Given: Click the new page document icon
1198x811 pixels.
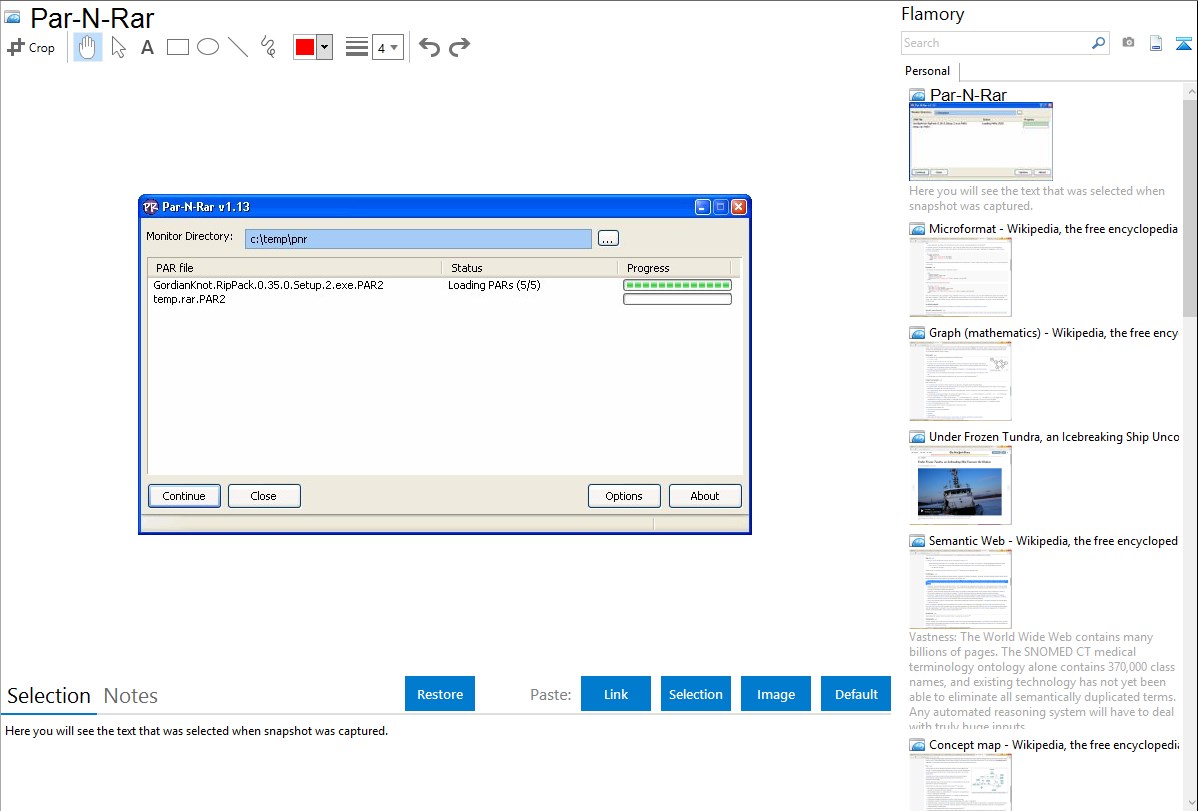Looking at the screenshot, I should coord(1156,43).
